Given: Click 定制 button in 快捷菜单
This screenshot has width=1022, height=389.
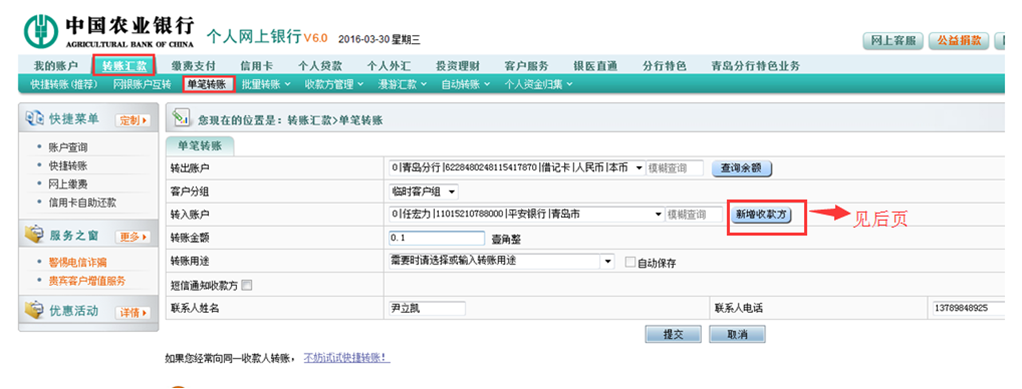Looking at the screenshot, I should pyautogui.click(x=133, y=121).
